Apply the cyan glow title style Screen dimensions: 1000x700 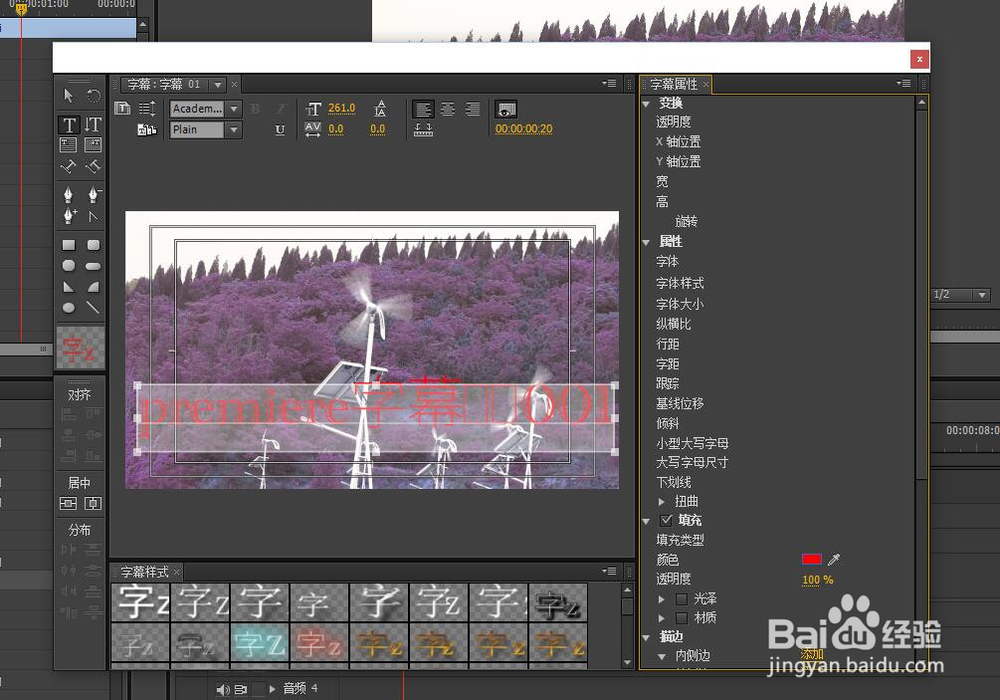pyautogui.click(x=260, y=644)
